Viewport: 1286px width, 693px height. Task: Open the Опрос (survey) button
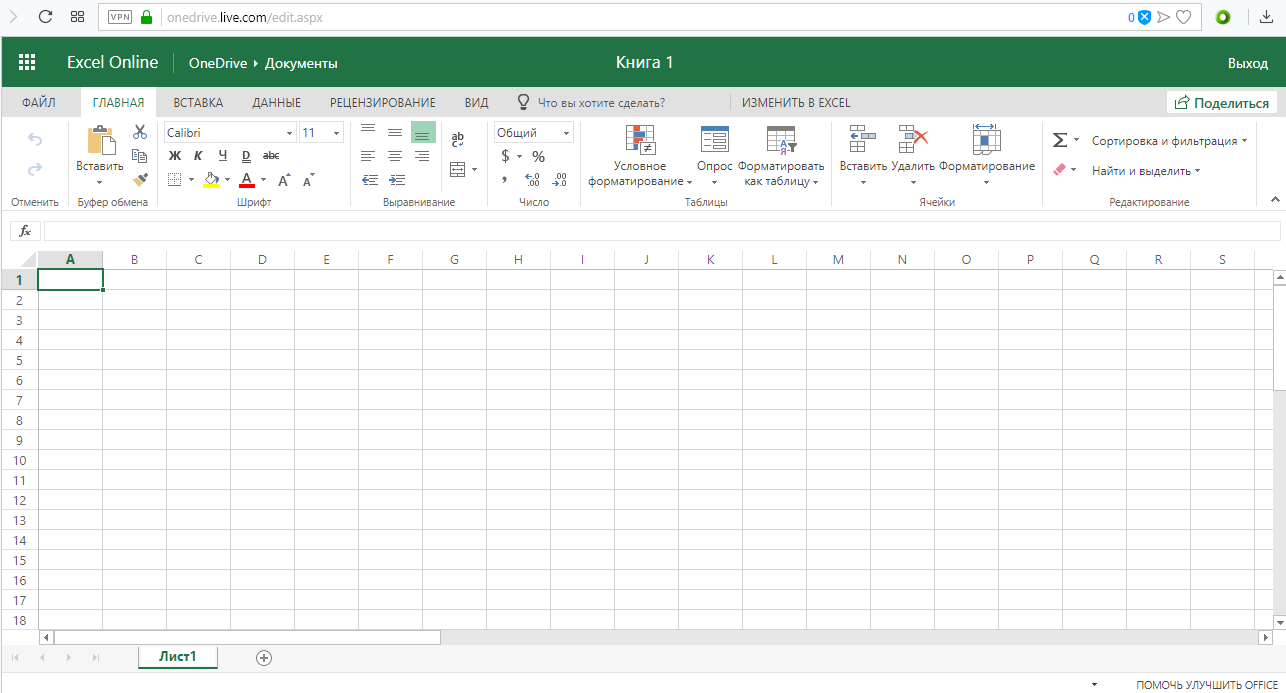714,156
